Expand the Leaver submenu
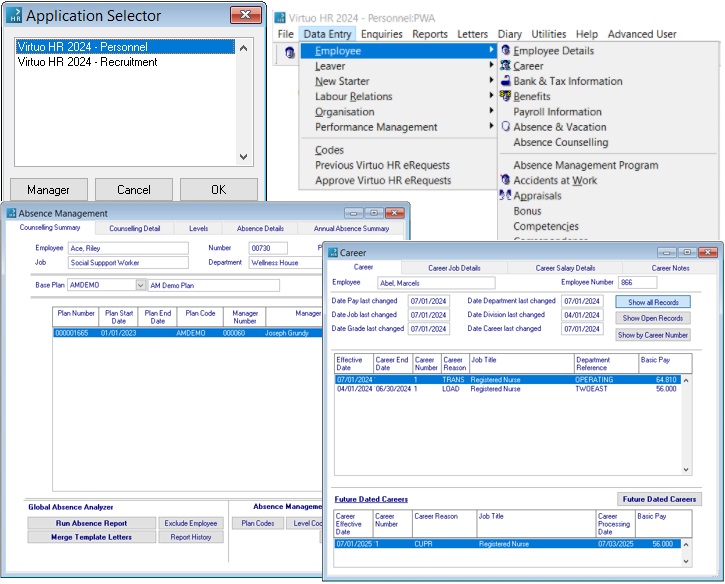 click(x=330, y=66)
